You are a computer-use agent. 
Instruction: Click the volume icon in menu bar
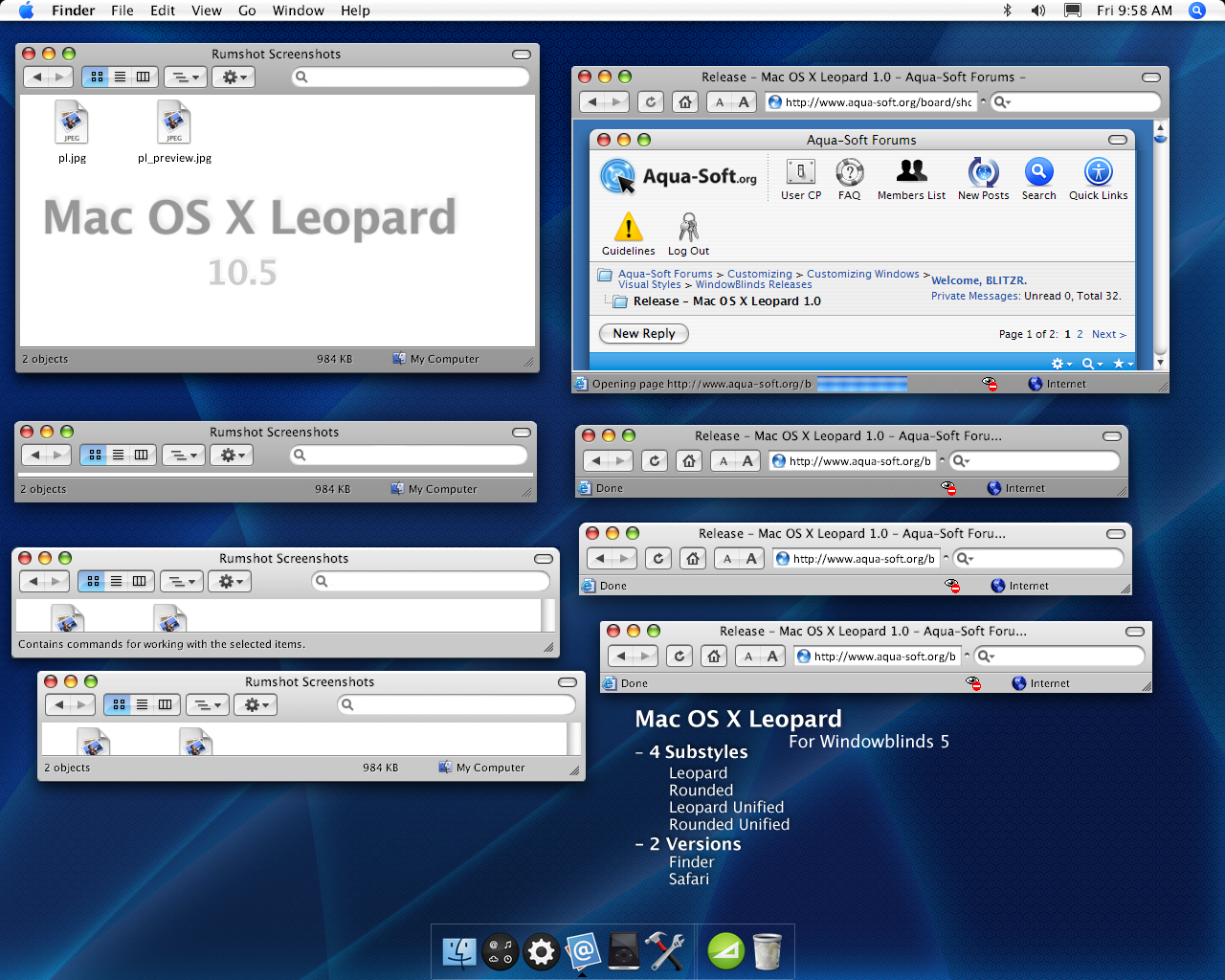1038,11
